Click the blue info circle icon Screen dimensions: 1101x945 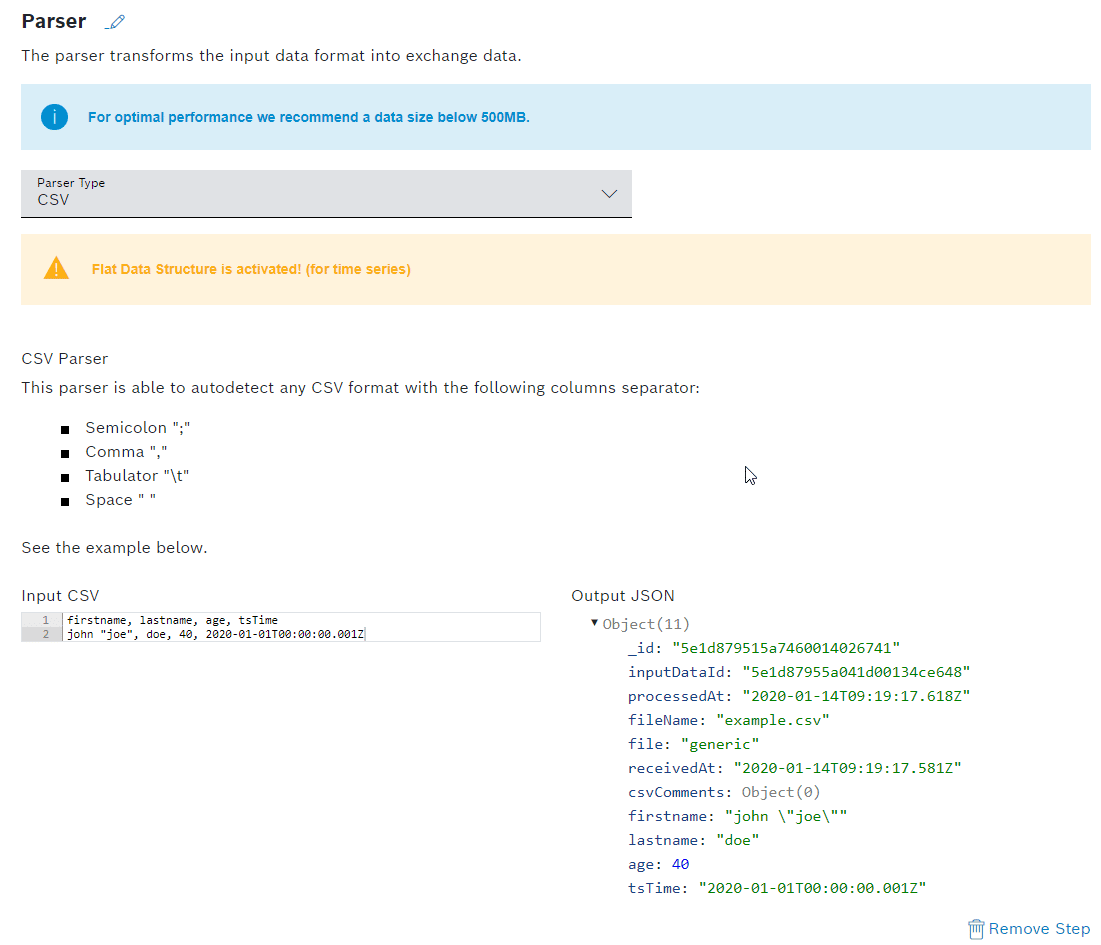tap(55, 117)
